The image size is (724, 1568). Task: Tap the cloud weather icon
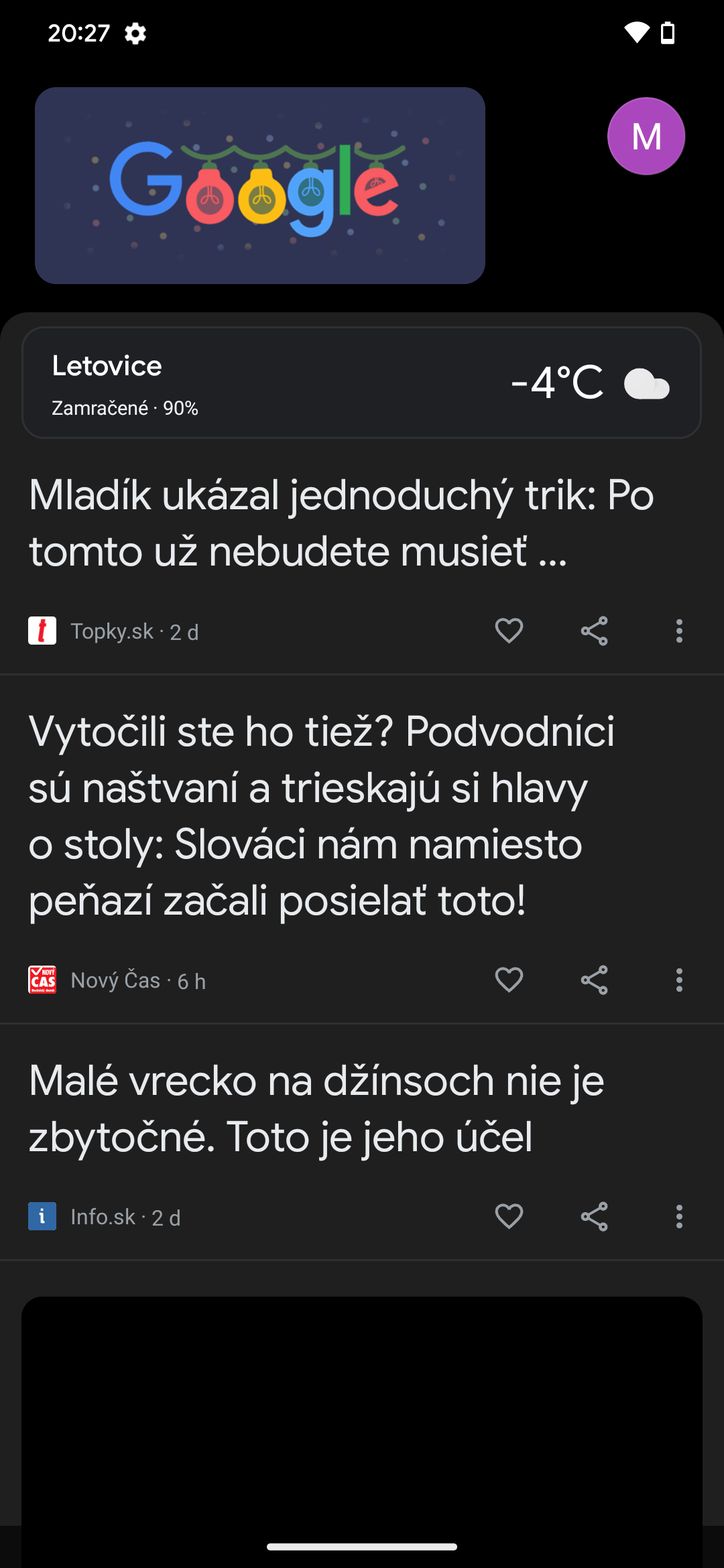coord(646,384)
